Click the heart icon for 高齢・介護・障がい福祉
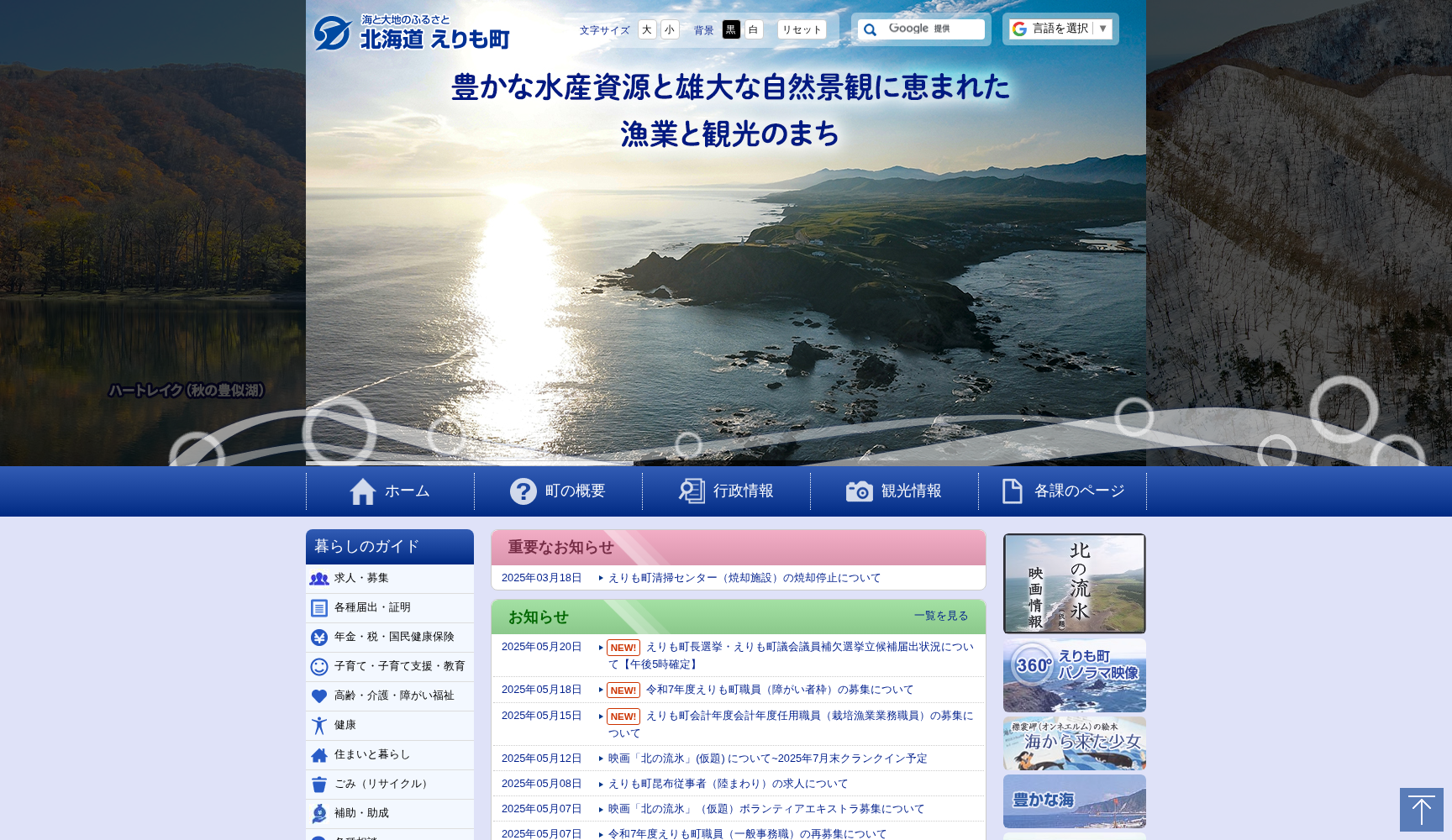This screenshot has width=1452, height=840. pyautogui.click(x=319, y=696)
